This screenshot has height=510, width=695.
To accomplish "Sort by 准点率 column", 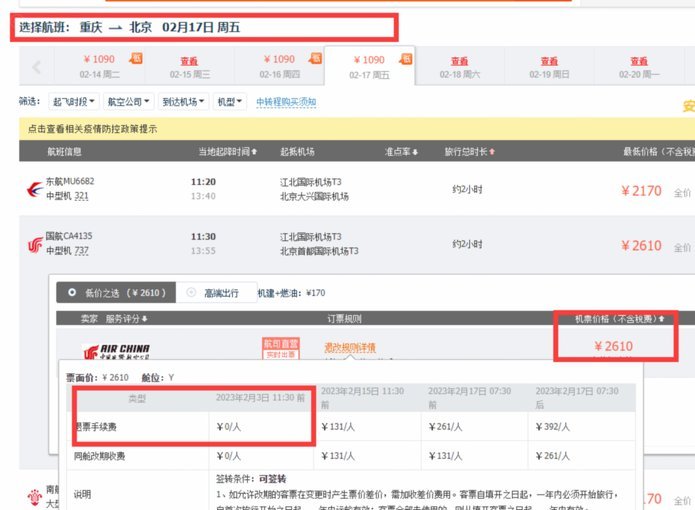I will click(401, 152).
